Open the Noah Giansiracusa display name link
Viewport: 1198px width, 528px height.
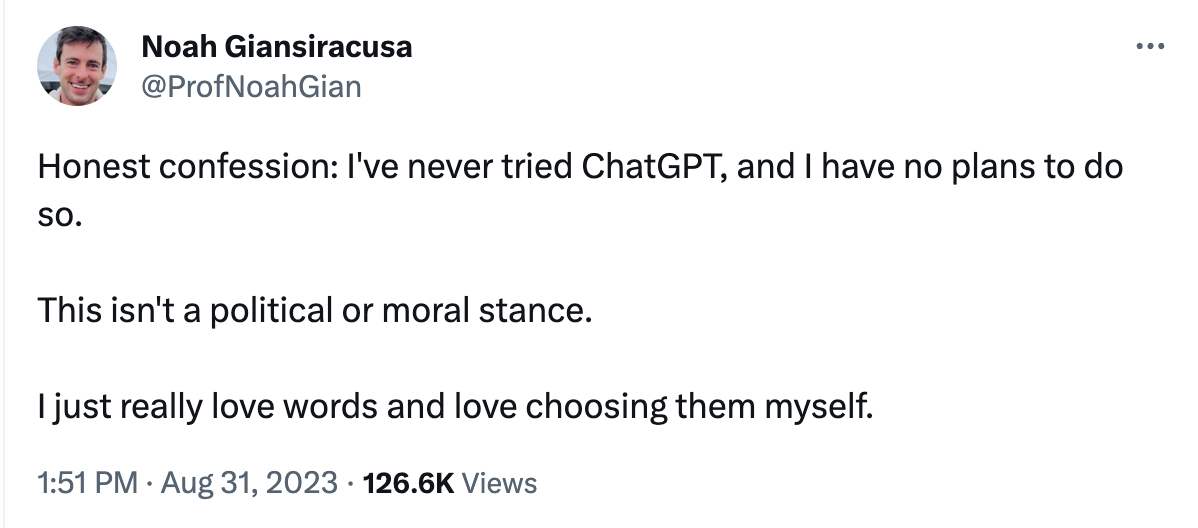(277, 47)
